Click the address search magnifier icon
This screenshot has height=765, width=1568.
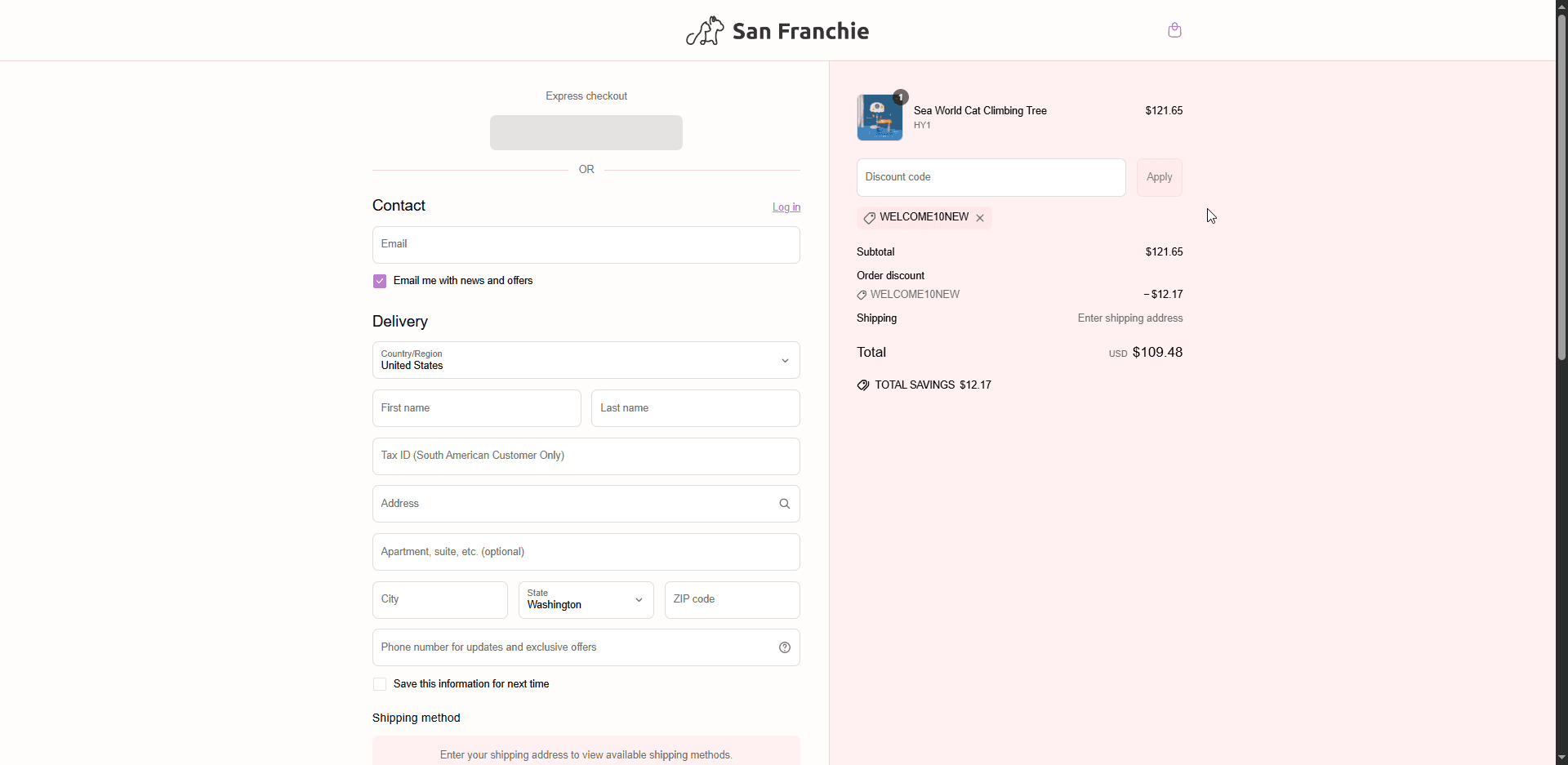(x=784, y=504)
